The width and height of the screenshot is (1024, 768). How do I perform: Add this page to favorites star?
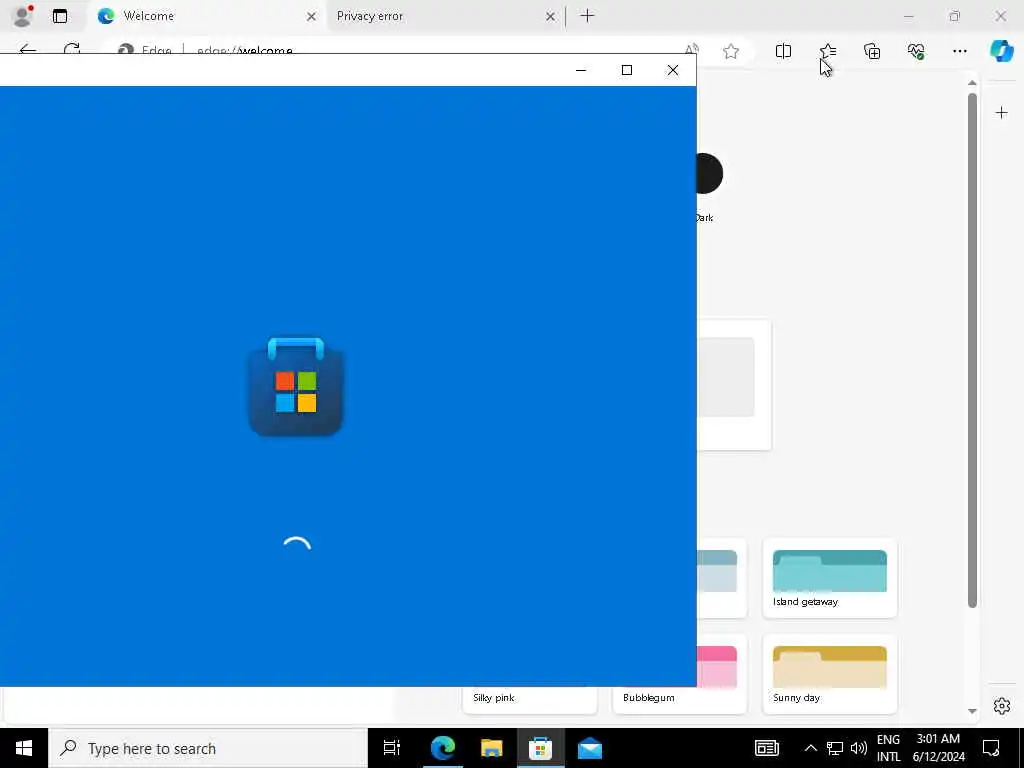(x=731, y=51)
